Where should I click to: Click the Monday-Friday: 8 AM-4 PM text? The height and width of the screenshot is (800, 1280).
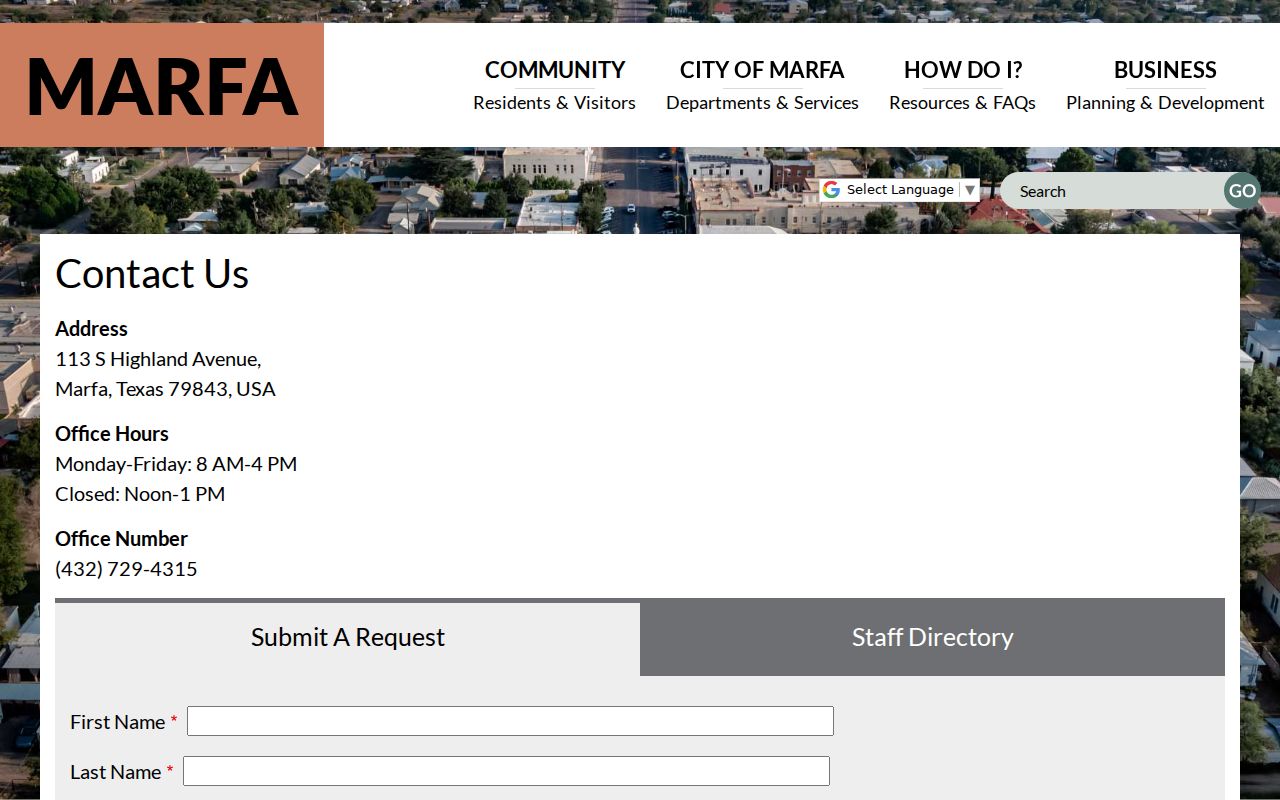(x=176, y=464)
